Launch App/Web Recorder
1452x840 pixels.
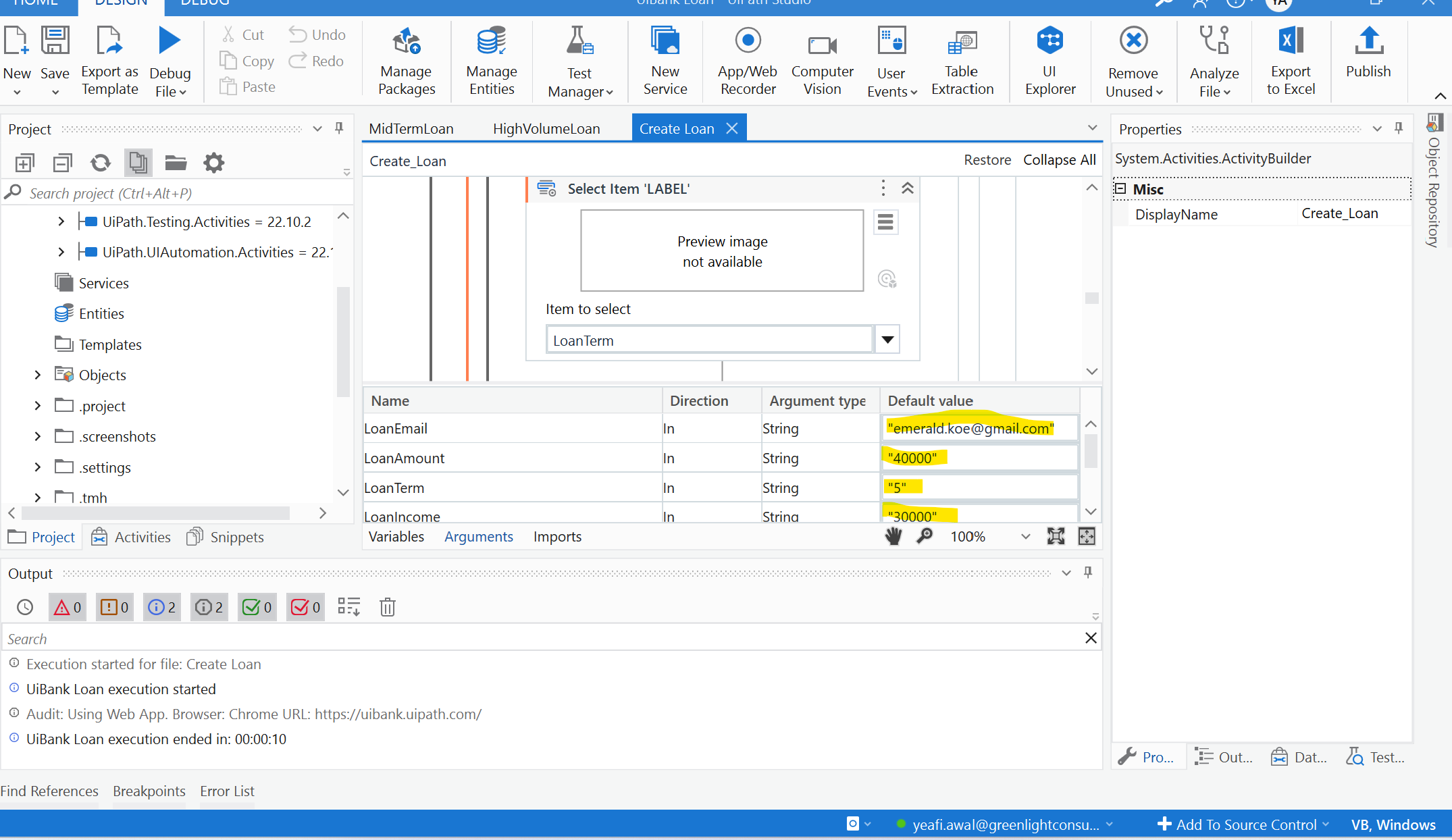pyautogui.click(x=748, y=61)
